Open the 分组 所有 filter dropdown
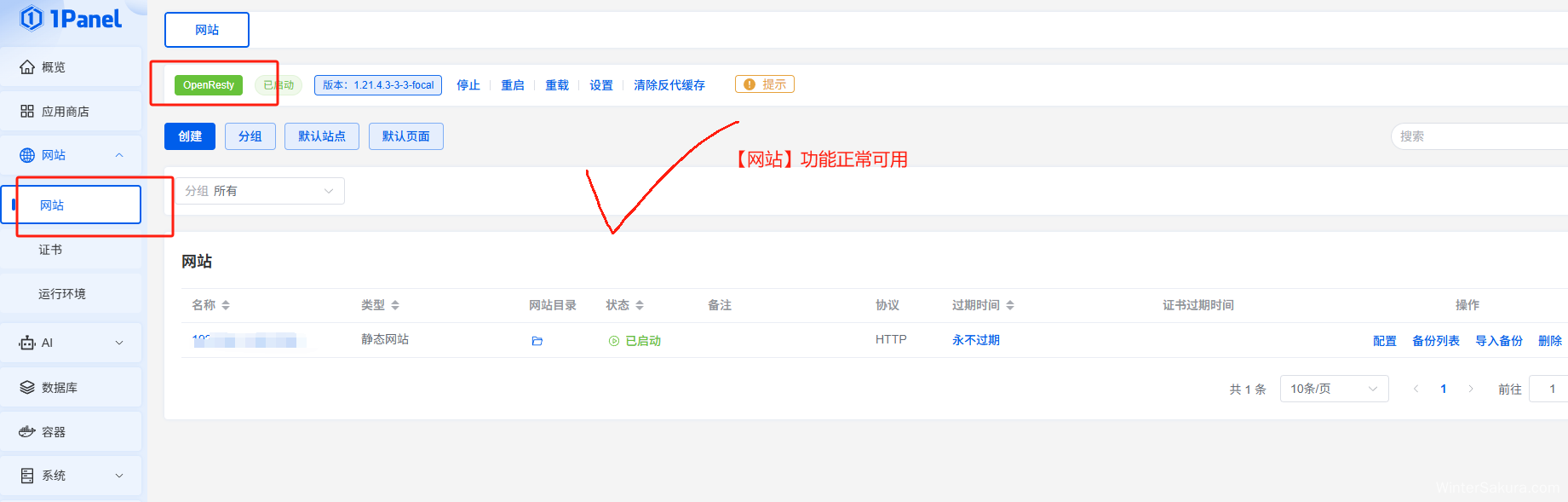This screenshot has height=502, width=1568. (260, 191)
